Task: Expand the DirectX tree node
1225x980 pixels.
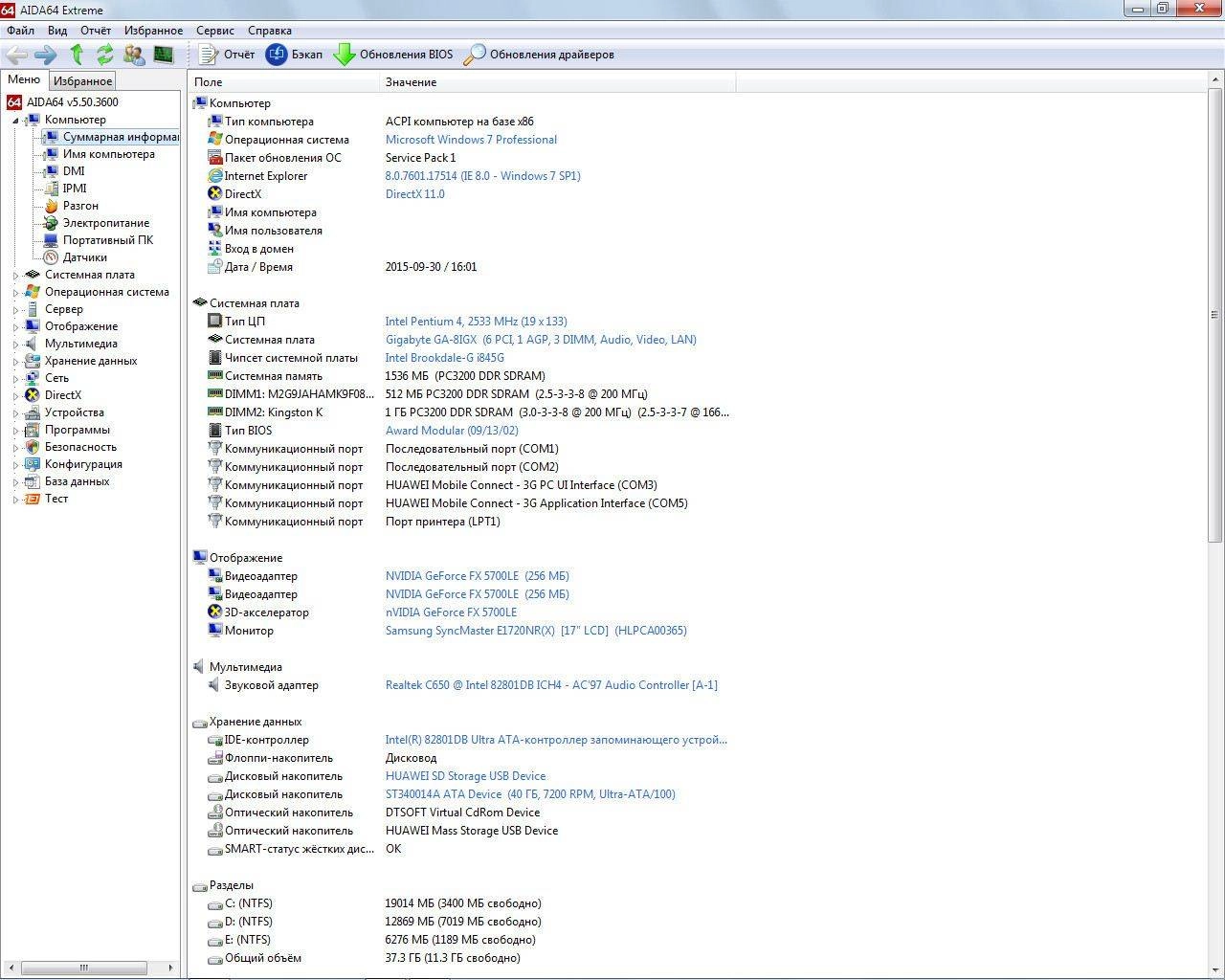Action: [15, 396]
